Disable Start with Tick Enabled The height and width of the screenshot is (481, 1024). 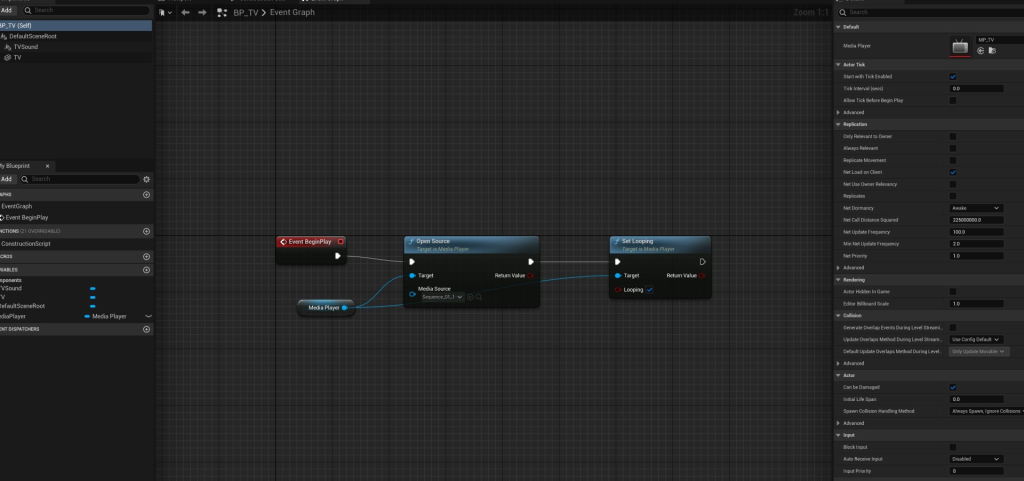[x=952, y=76]
